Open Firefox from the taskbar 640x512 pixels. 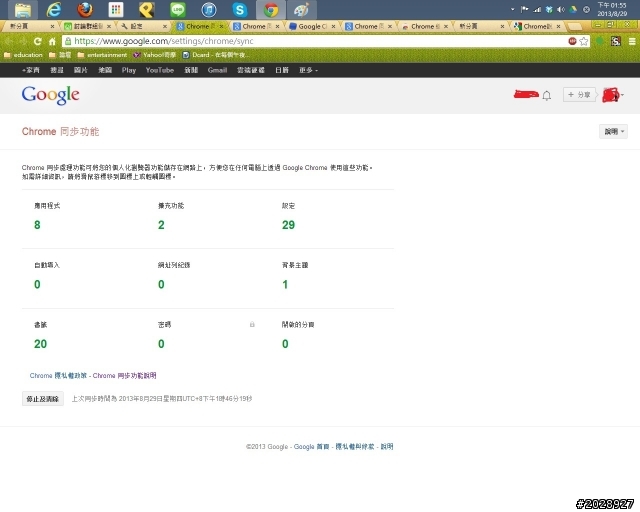tap(85, 10)
